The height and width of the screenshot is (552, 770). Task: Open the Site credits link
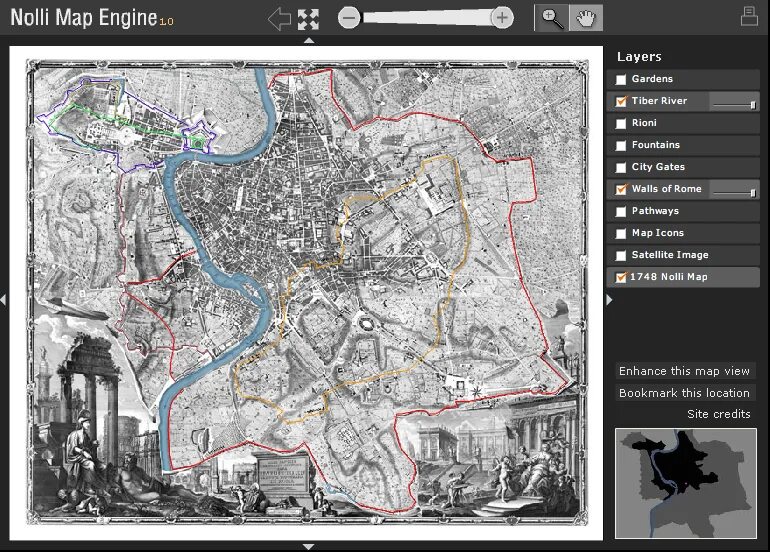click(x=718, y=414)
